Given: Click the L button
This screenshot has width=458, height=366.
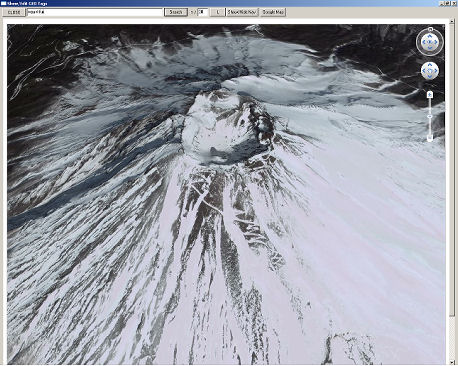Looking at the screenshot, I should [218, 12].
